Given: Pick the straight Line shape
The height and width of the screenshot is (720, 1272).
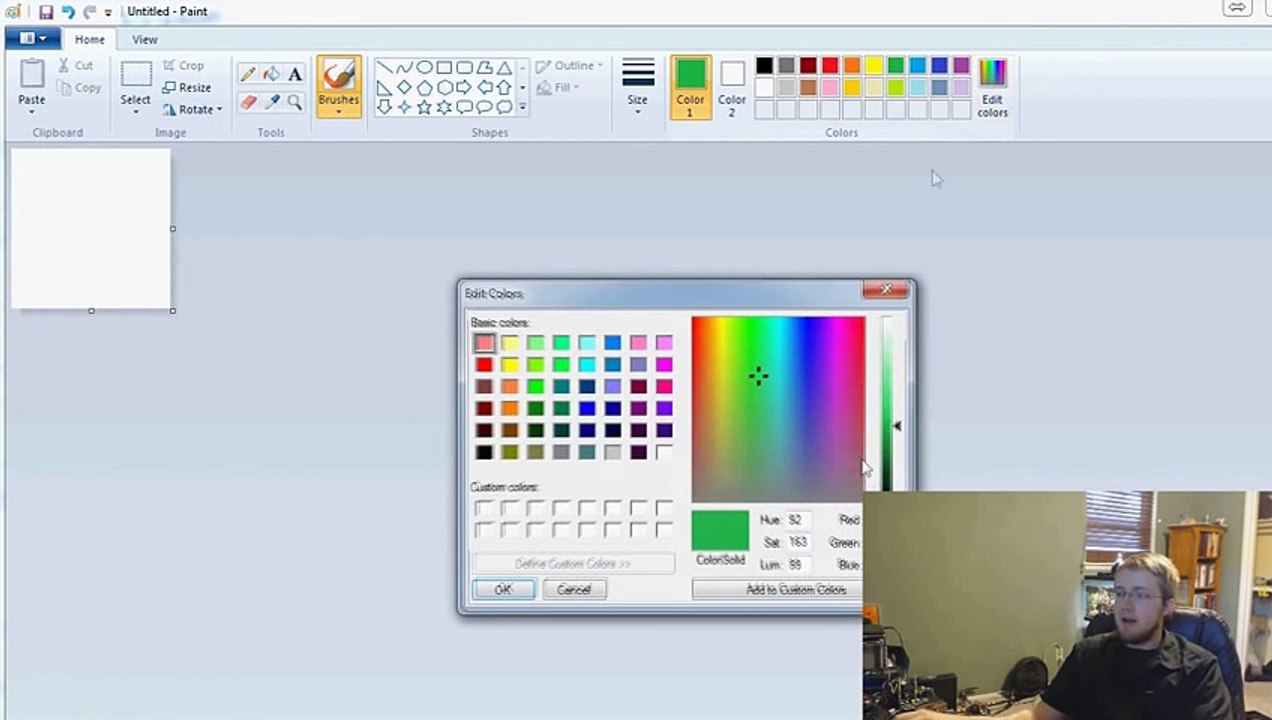Looking at the screenshot, I should [384, 68].
